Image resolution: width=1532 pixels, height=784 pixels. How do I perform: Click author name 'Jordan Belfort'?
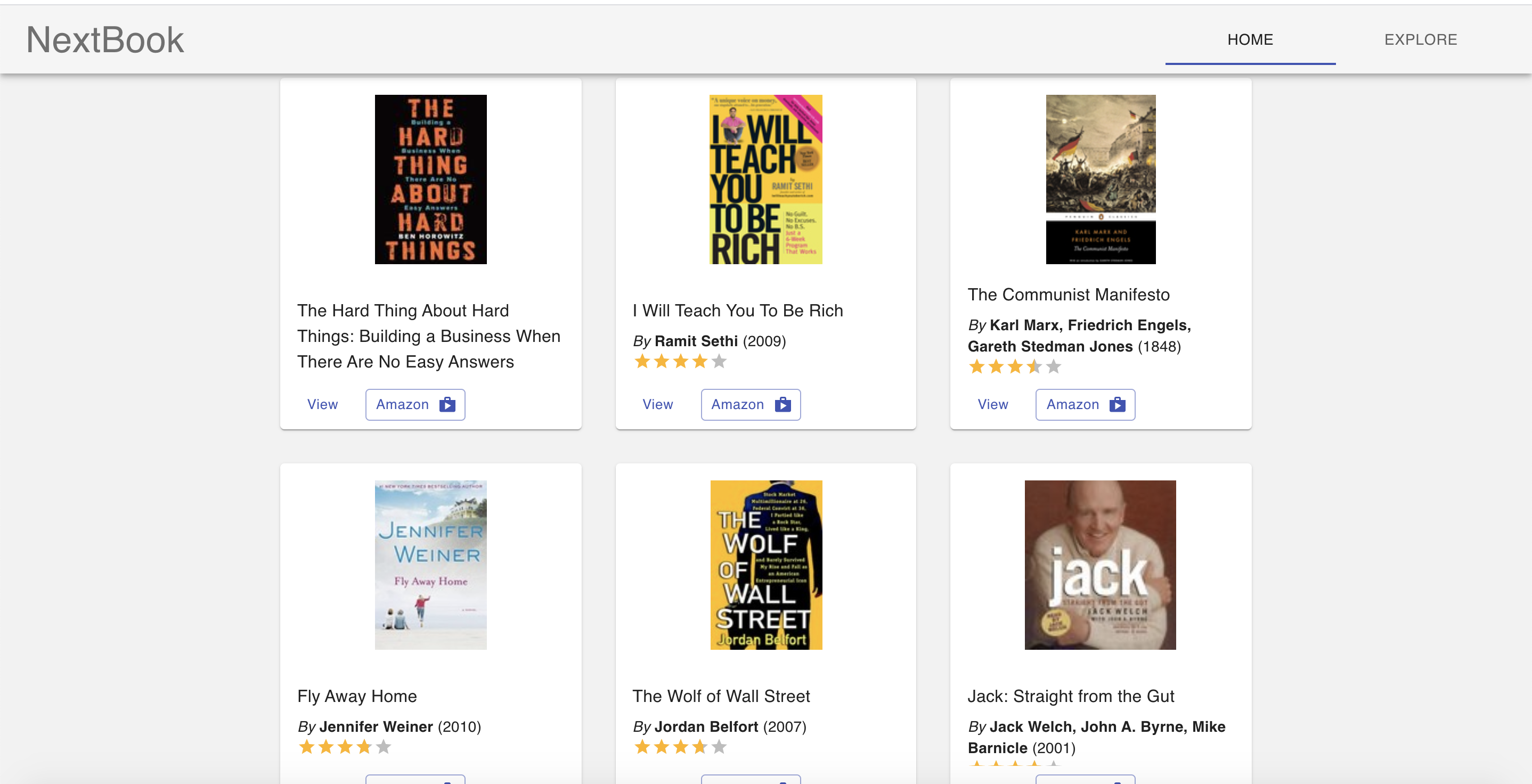pos(706,726)
